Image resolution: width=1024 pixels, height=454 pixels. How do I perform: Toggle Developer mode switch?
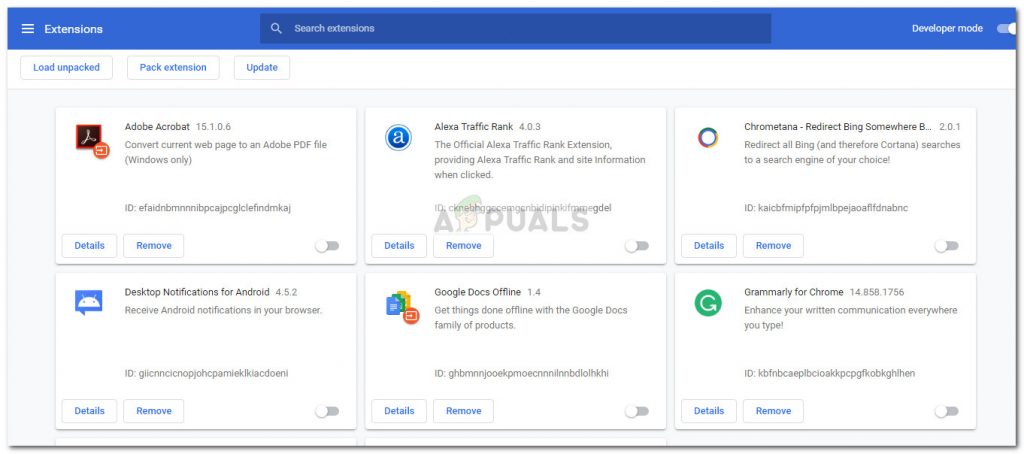(x=1008, y=29)
